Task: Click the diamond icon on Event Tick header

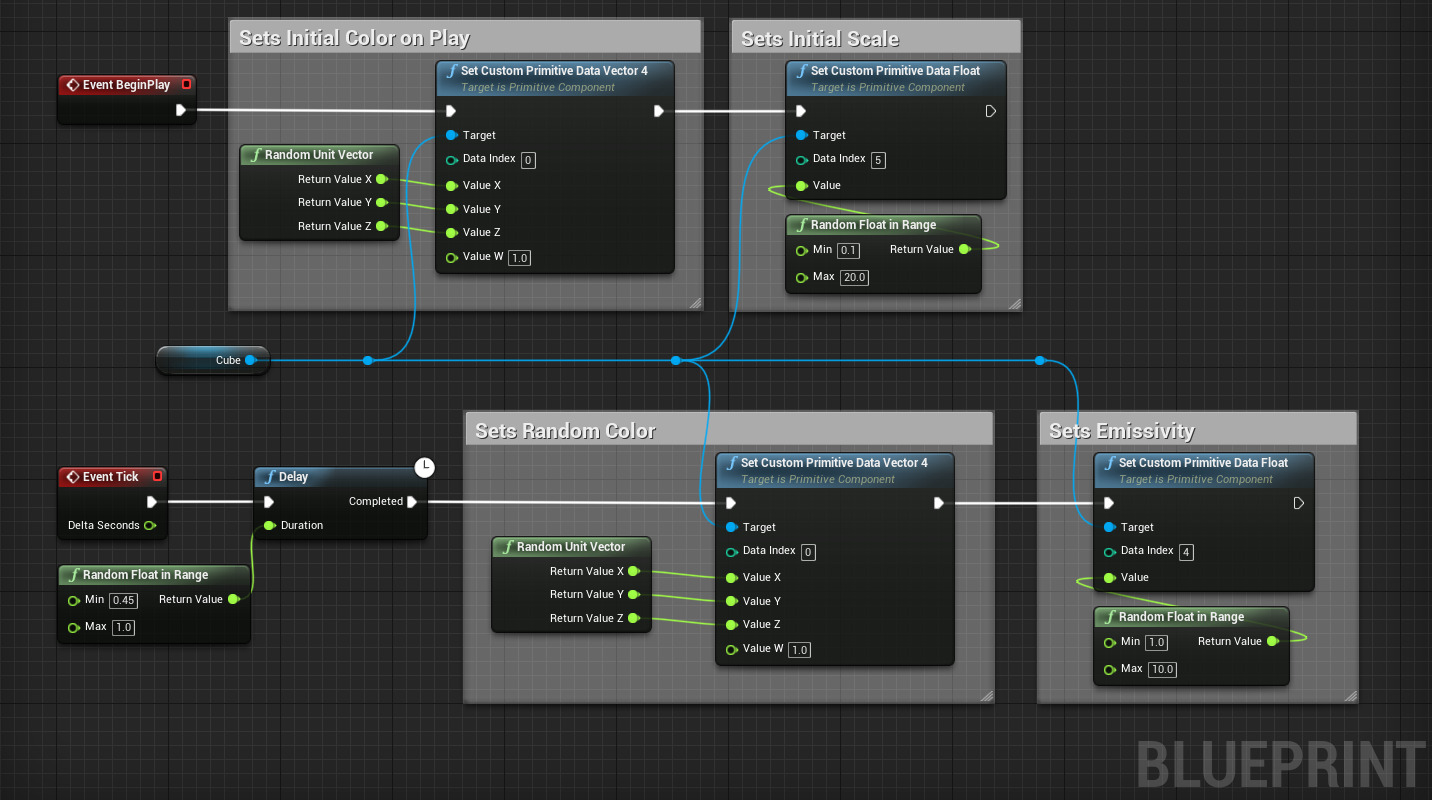Action: 72,477
